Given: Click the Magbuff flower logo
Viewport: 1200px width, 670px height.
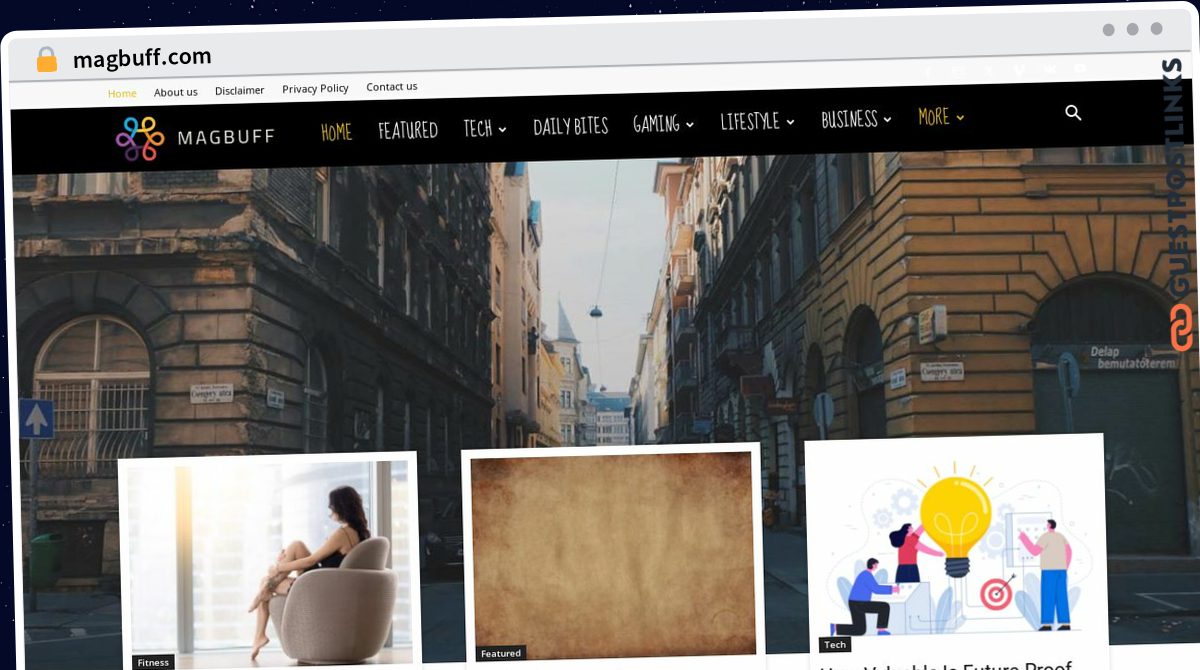Looking at the screenshot, I should (139, 138).
